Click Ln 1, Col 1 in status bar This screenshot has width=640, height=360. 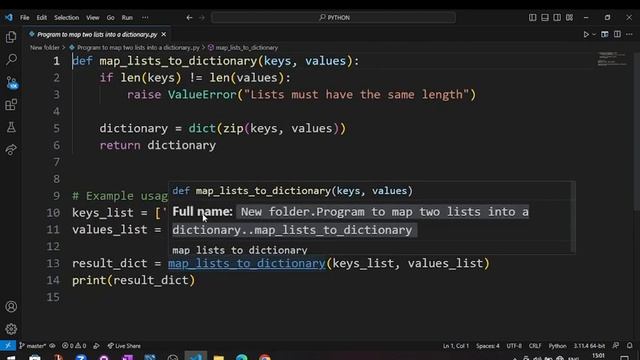tap(456, 346)
